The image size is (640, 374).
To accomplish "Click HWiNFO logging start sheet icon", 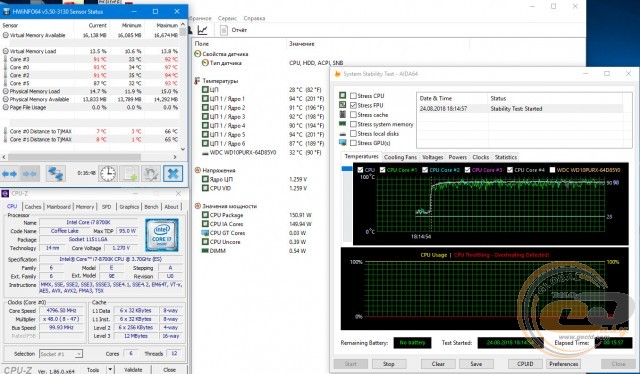I will pos(129,174).
